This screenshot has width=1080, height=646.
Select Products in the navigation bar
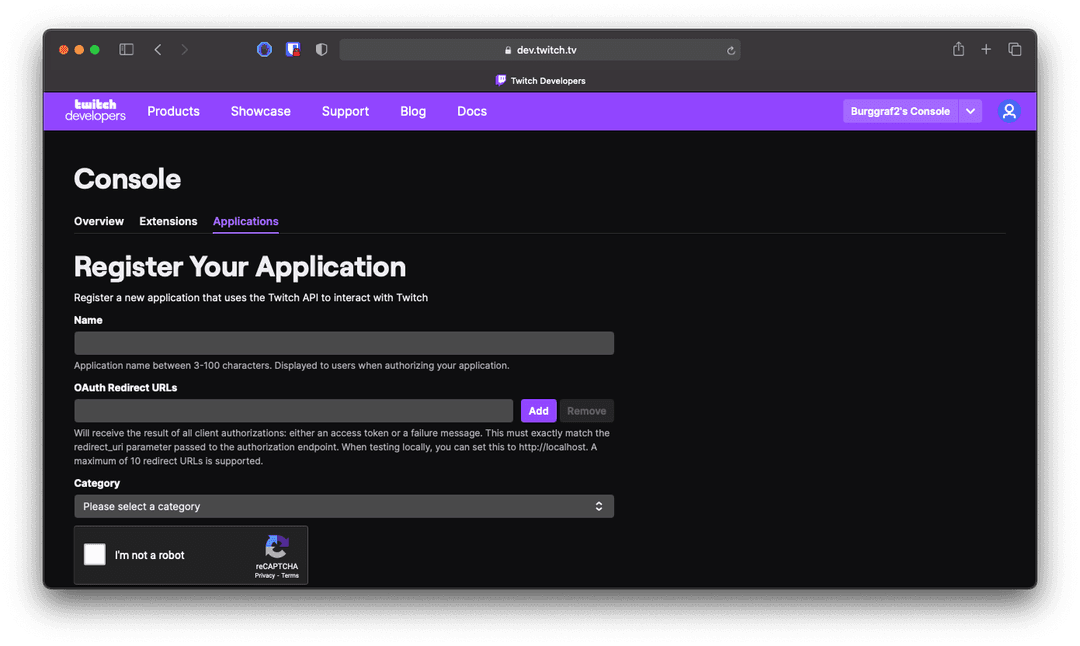[x=173, y=111]
